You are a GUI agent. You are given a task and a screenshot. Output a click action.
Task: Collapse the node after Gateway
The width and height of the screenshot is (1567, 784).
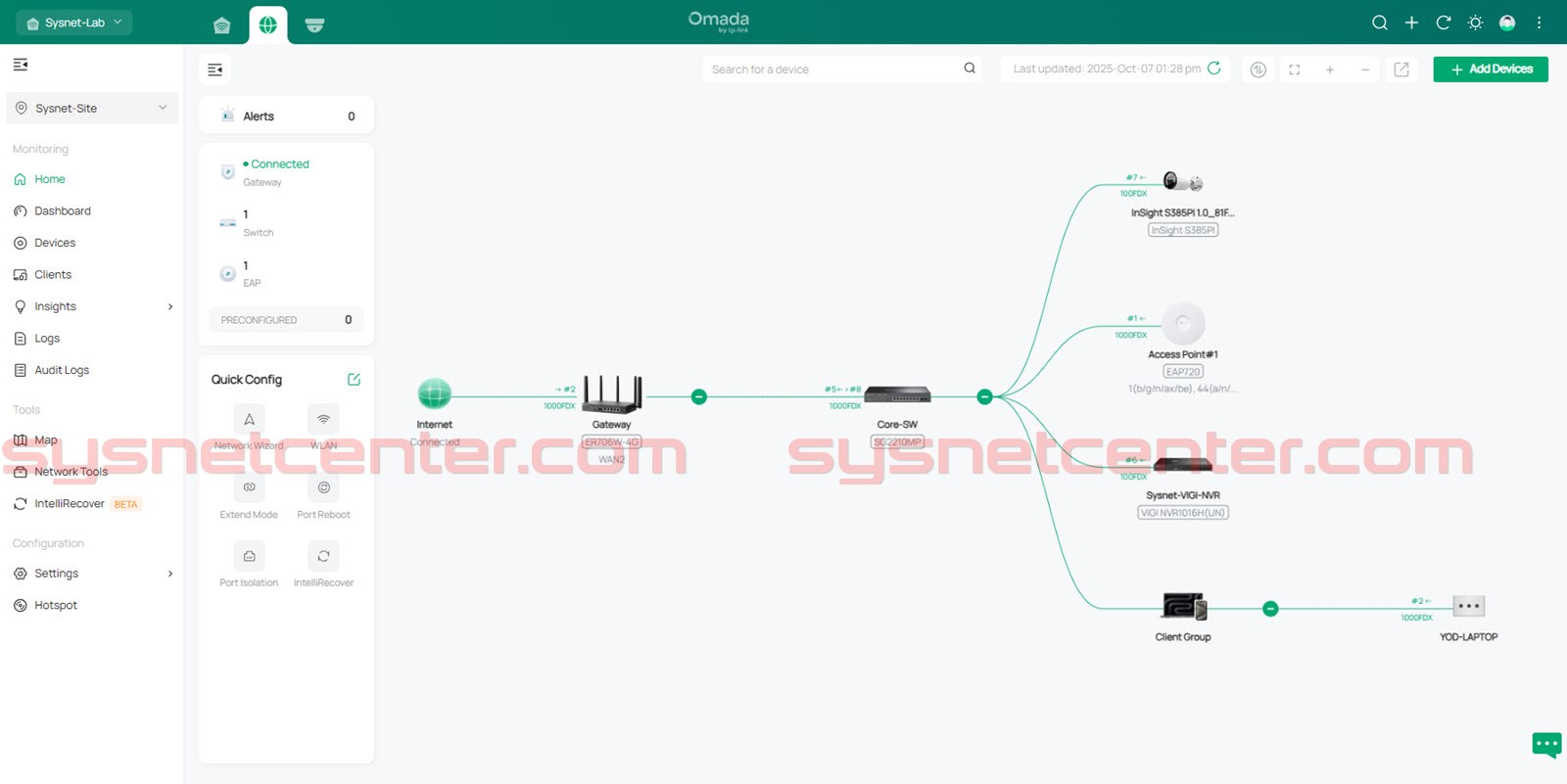pyautogui.click(x=698, y=396)
